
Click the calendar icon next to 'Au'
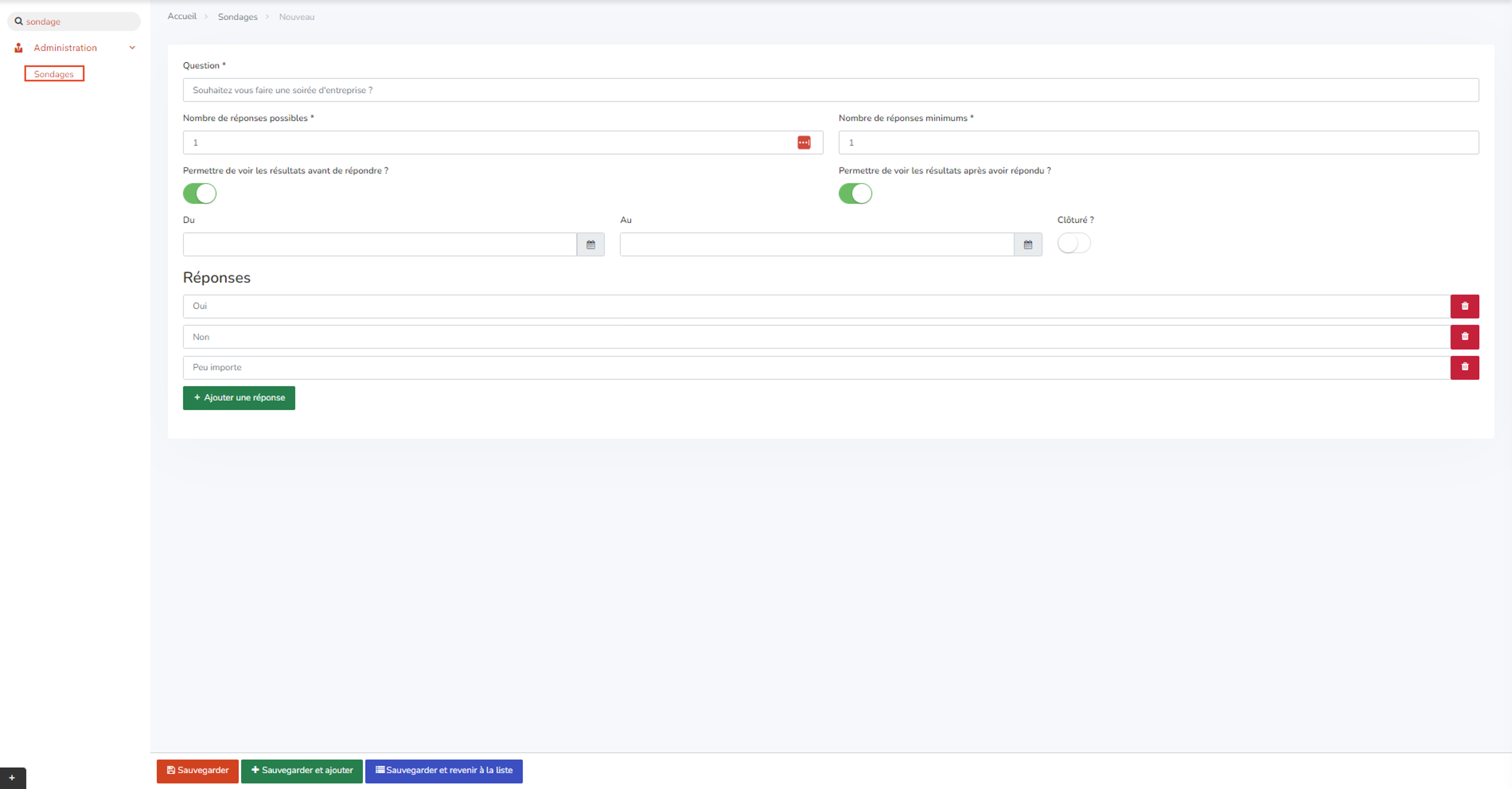point(1028,244)
